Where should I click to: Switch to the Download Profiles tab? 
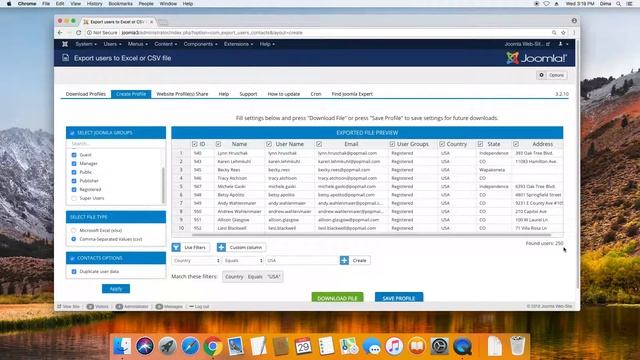(x=86, y=94)
